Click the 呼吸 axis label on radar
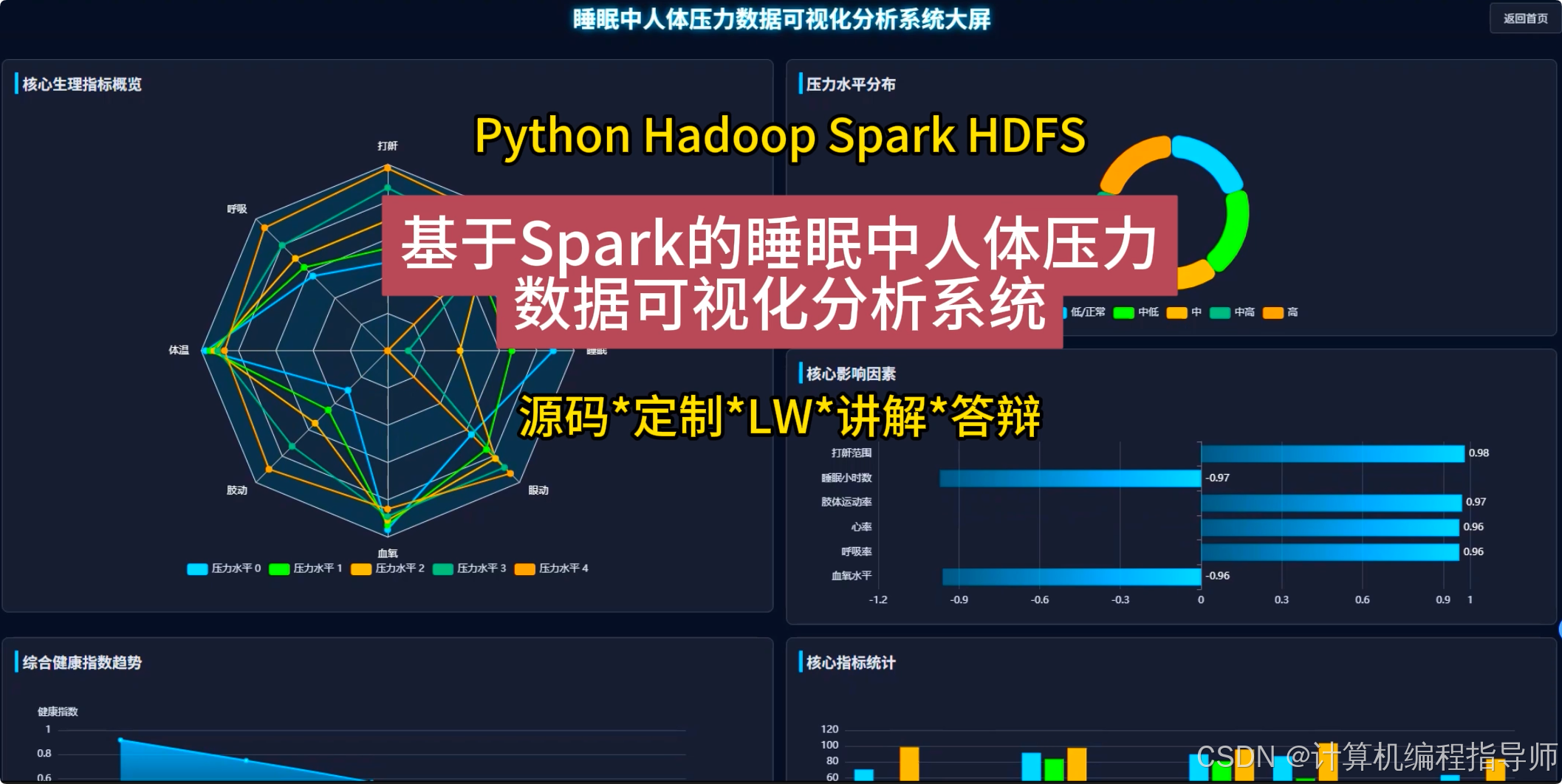The height and width of the screenshot is (784, 1562). [x=237, y=209]
